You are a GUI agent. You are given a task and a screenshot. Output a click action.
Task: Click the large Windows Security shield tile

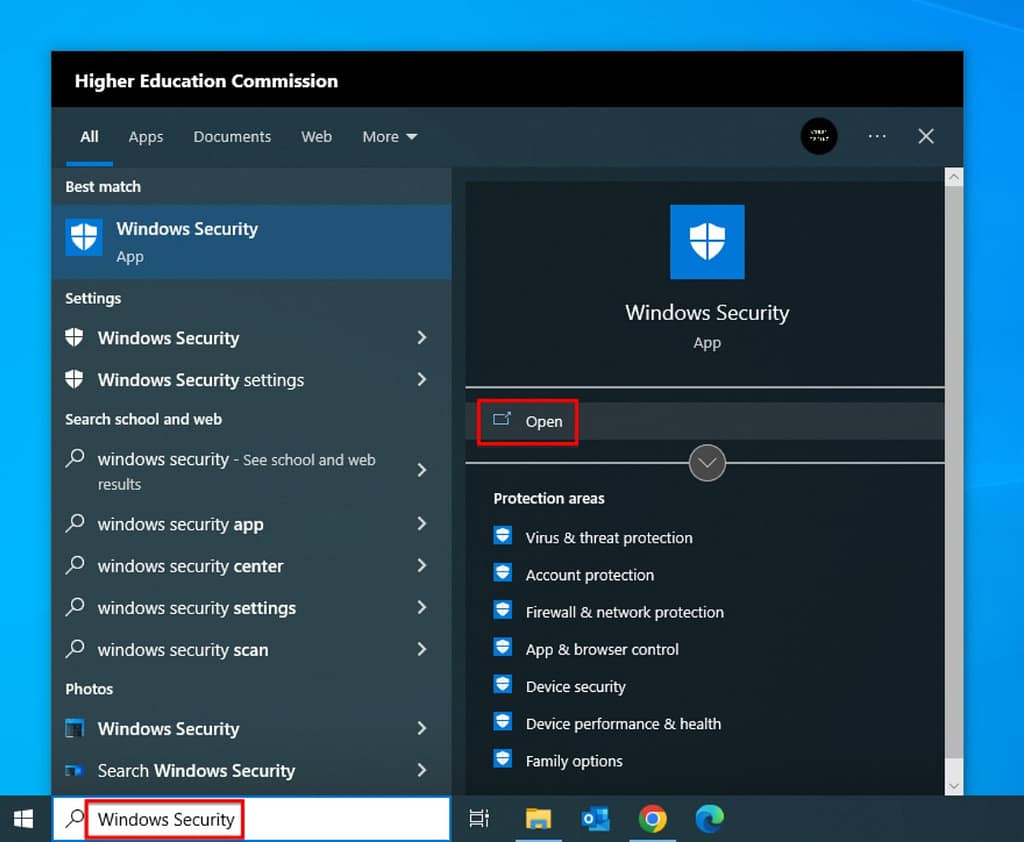707,242
